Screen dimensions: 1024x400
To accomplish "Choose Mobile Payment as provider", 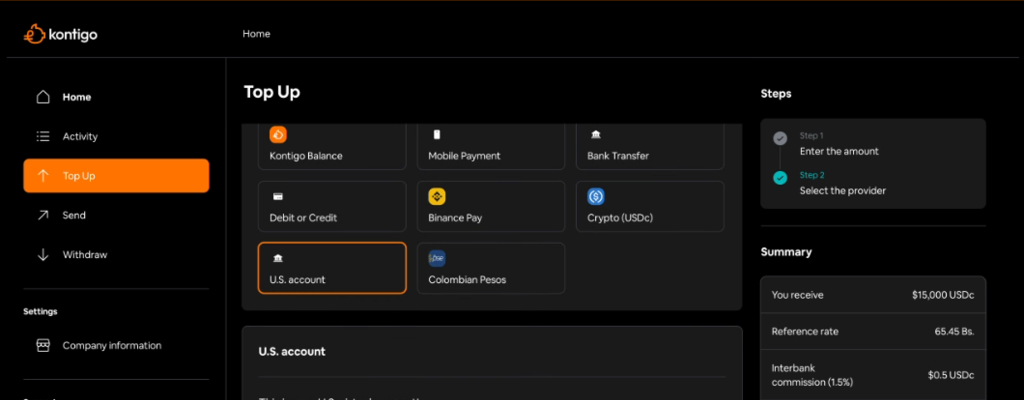I will point(490,147).
